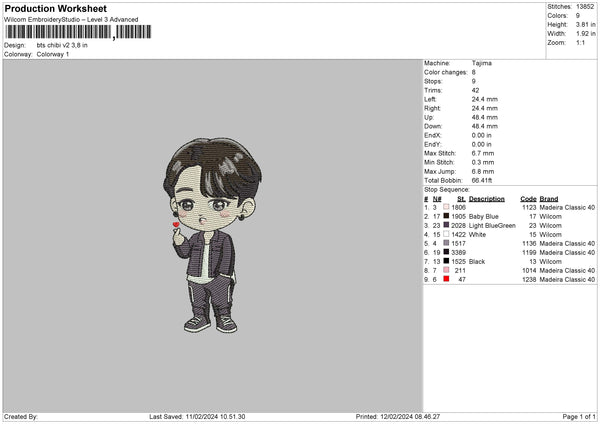Click the Machine value 'Tajima'

click(481, 63)
